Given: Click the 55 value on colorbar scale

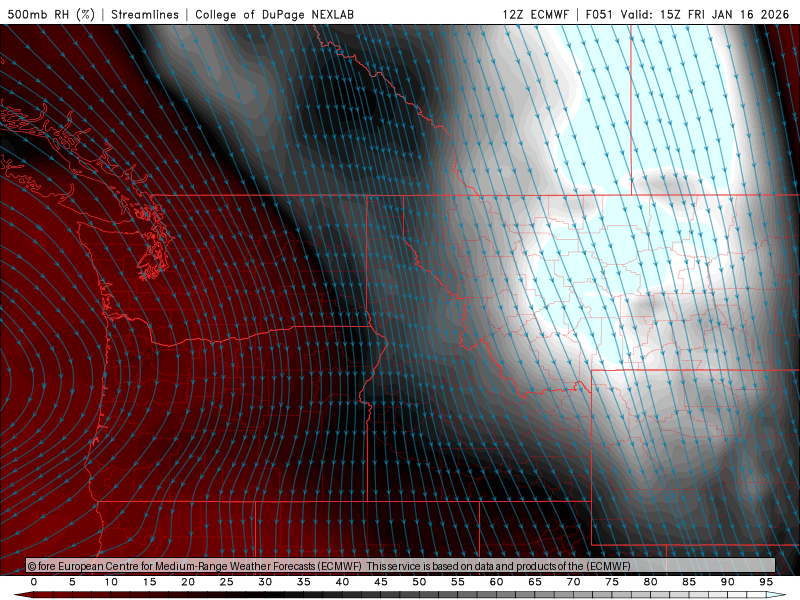Looking at the screenshot, I should pyautogui.click(x=457, y=582).
